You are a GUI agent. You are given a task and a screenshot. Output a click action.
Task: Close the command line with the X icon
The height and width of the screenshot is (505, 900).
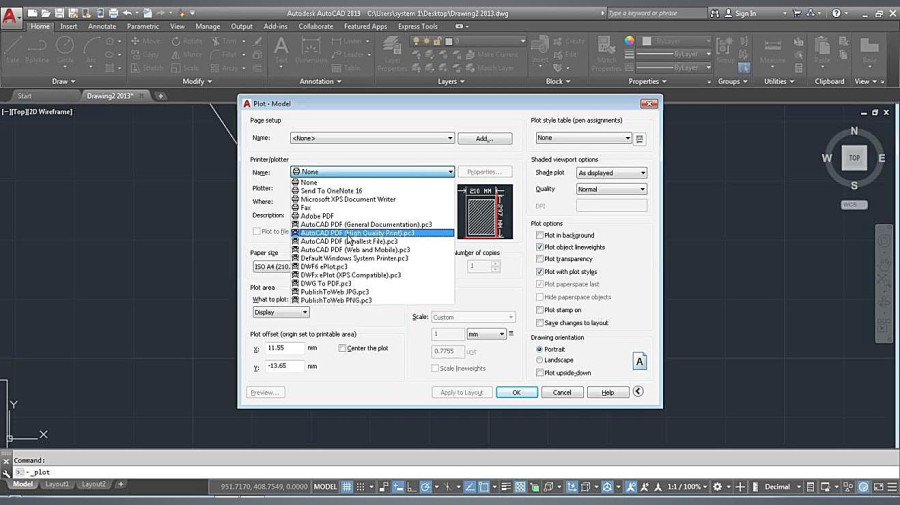pyautogui.click(x=6, y=461)
